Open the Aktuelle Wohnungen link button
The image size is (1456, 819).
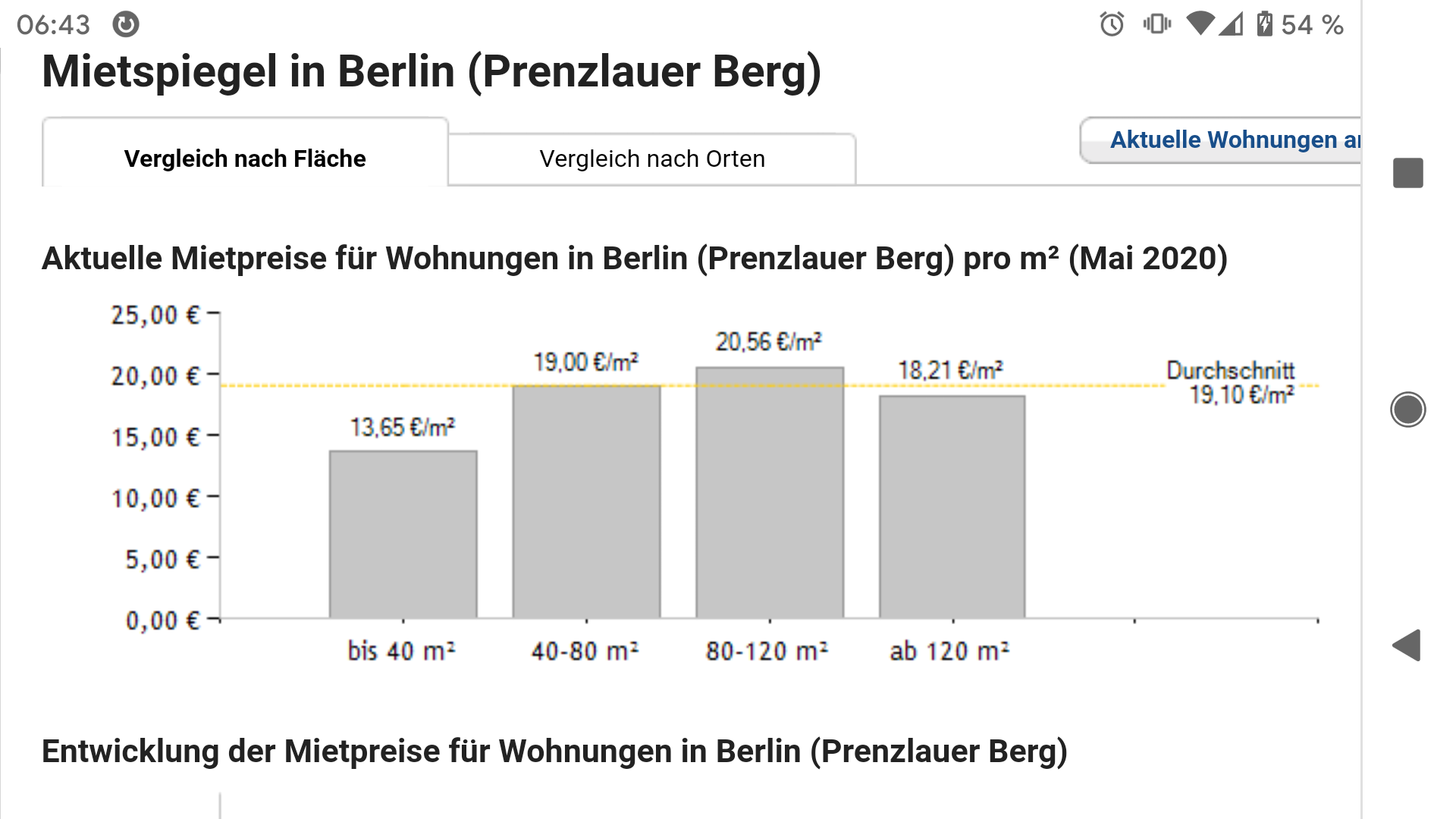click(1221, 140)
